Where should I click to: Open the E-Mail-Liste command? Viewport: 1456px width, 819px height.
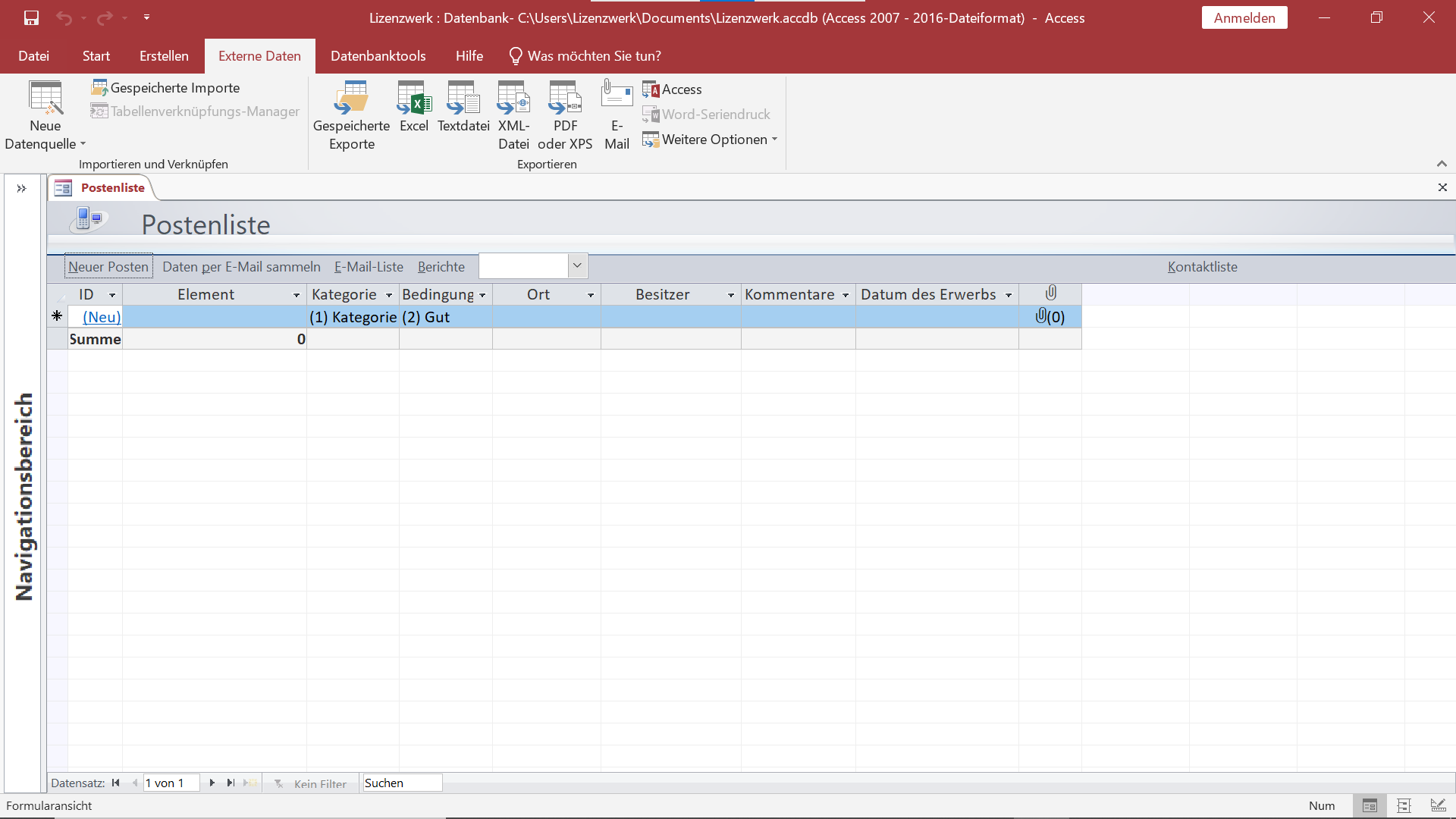pyautogui.click(x=369, y=267)
